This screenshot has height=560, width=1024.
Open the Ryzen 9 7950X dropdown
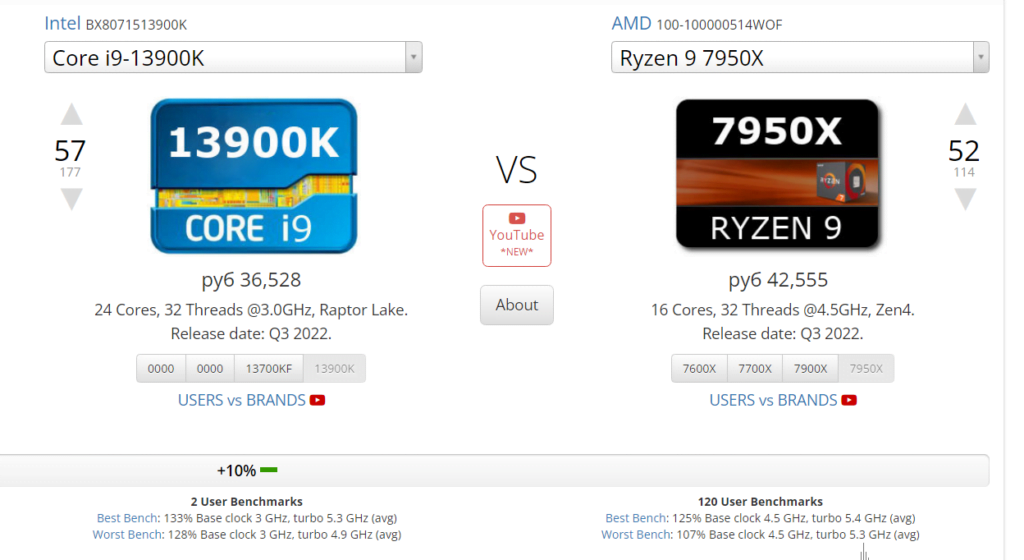point(800,57)
